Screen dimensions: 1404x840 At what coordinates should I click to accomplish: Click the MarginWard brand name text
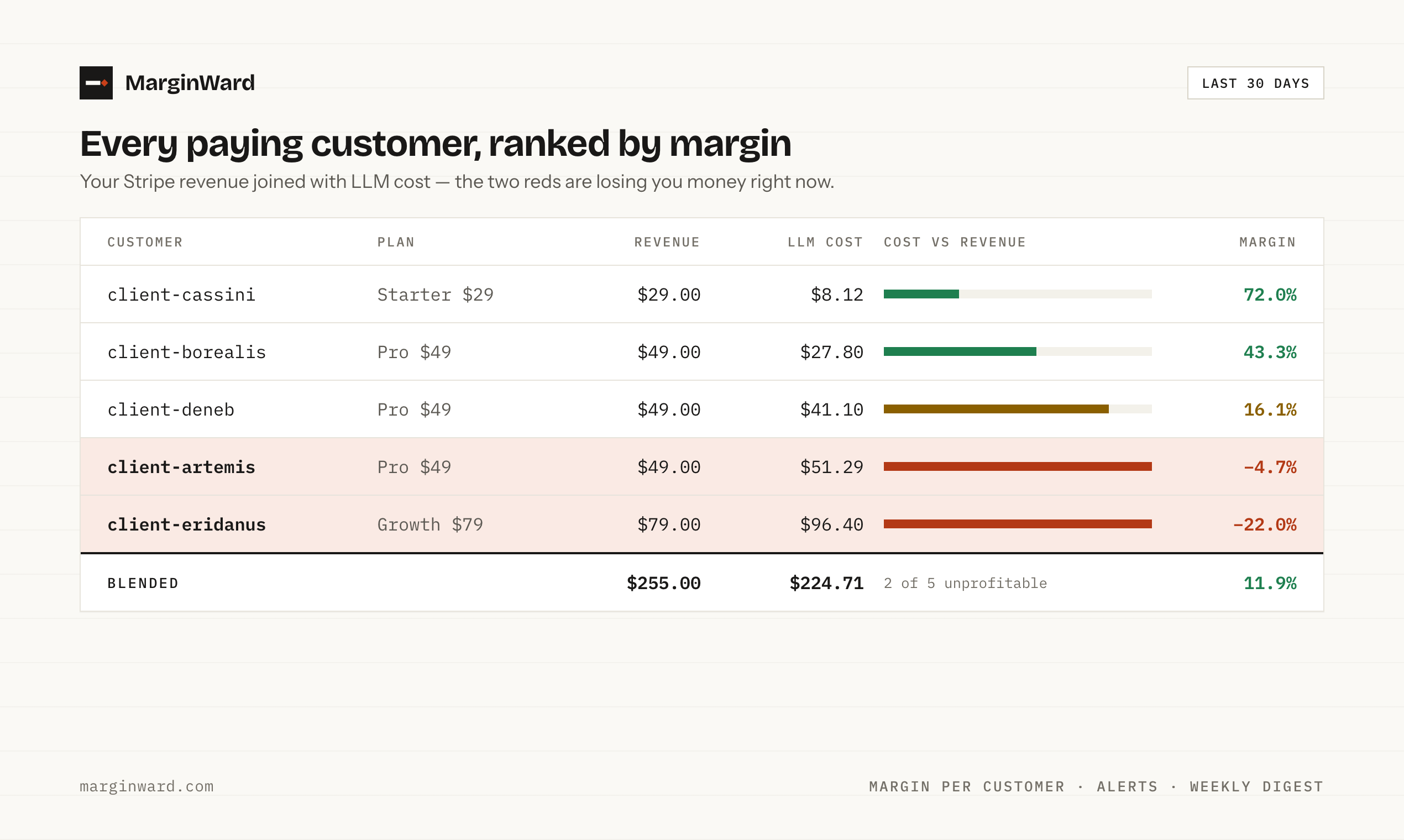(190, 83)
